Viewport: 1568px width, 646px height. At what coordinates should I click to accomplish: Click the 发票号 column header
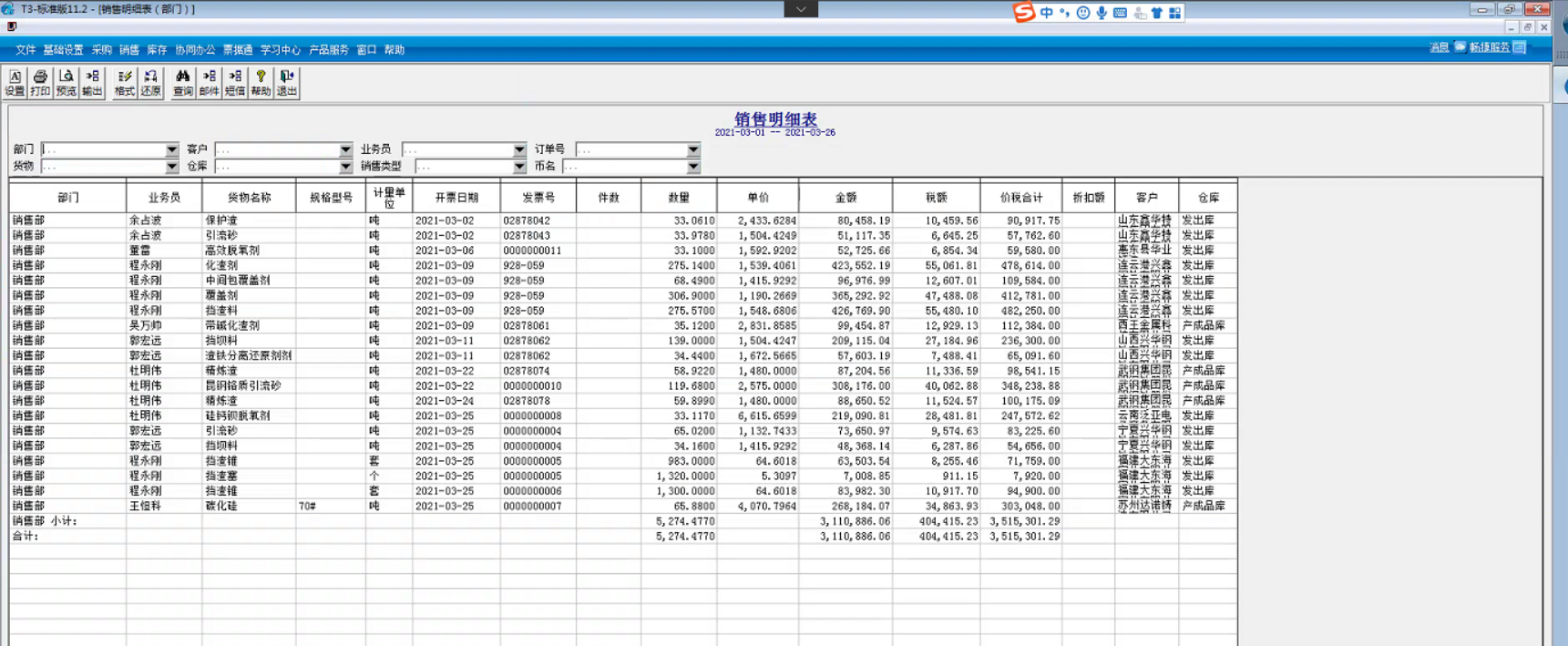538,197
